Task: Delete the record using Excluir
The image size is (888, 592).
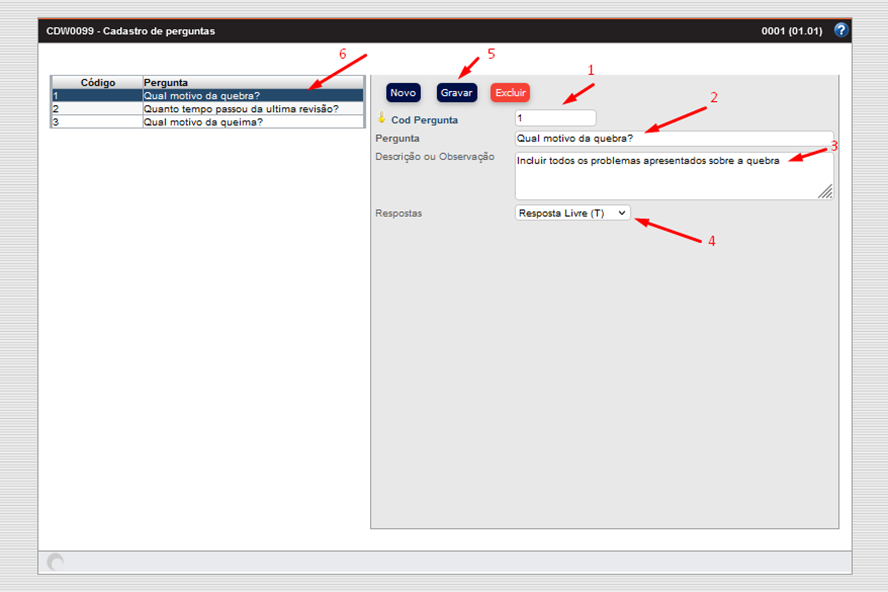Action: tap(510, 92)
